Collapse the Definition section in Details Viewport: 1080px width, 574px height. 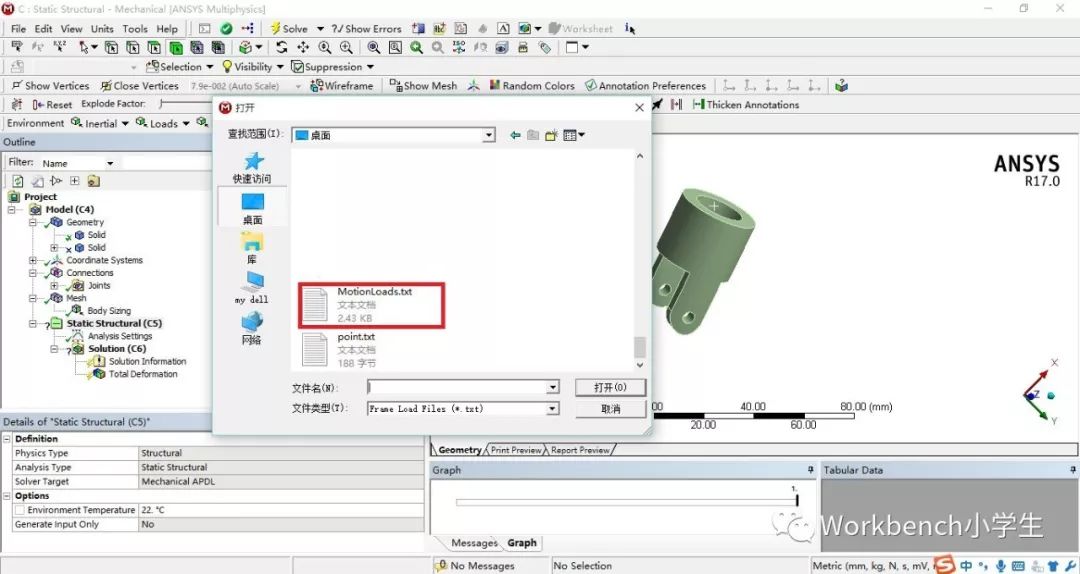(x=7, y=438)
